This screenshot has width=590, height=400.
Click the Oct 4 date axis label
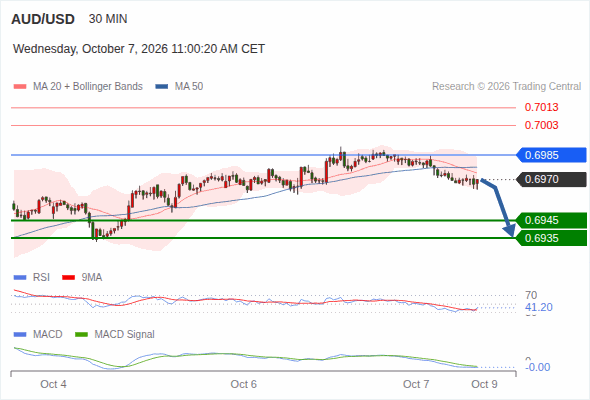53,384
